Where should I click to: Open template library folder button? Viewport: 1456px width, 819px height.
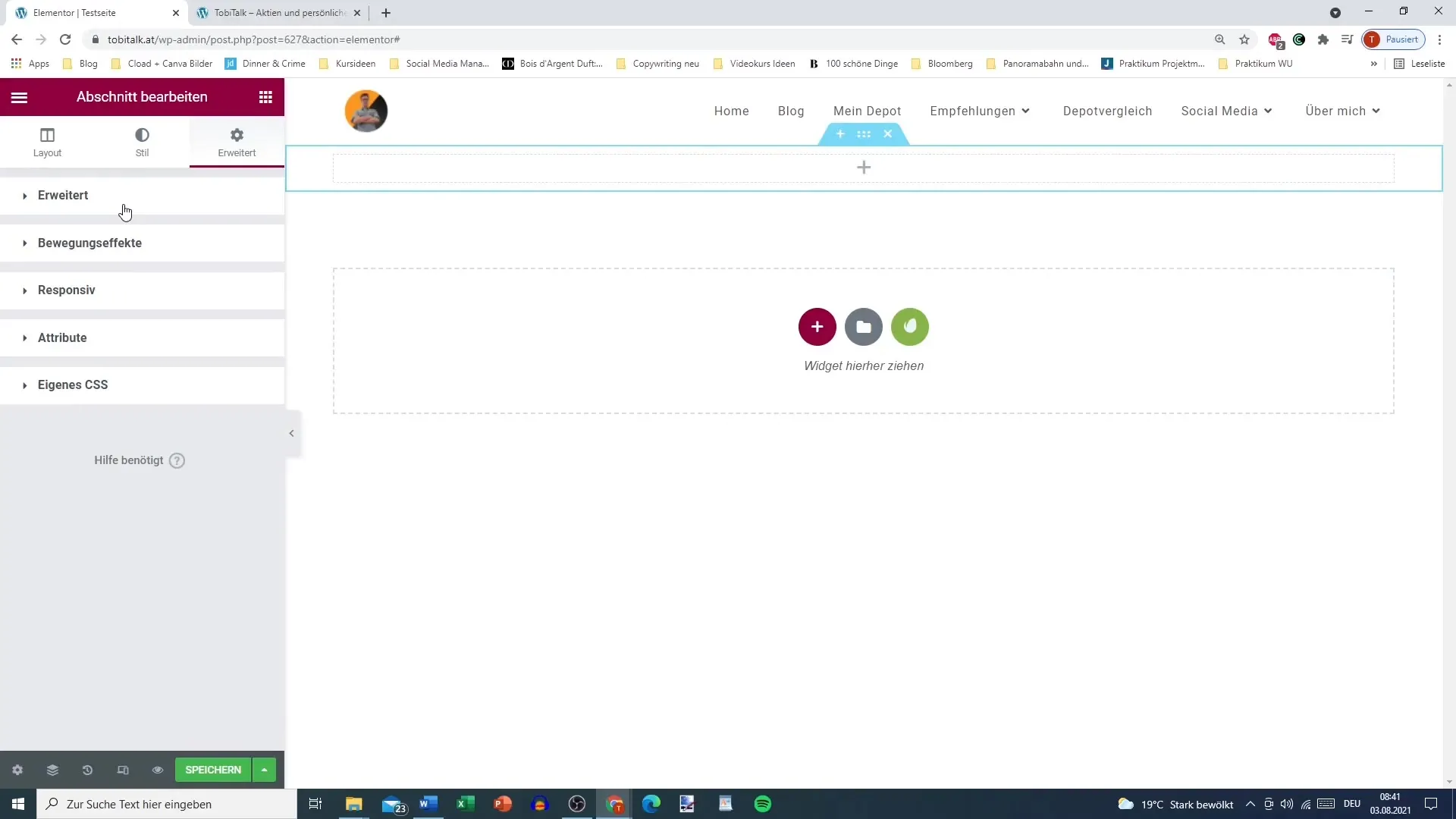click(x=864, y=327)
